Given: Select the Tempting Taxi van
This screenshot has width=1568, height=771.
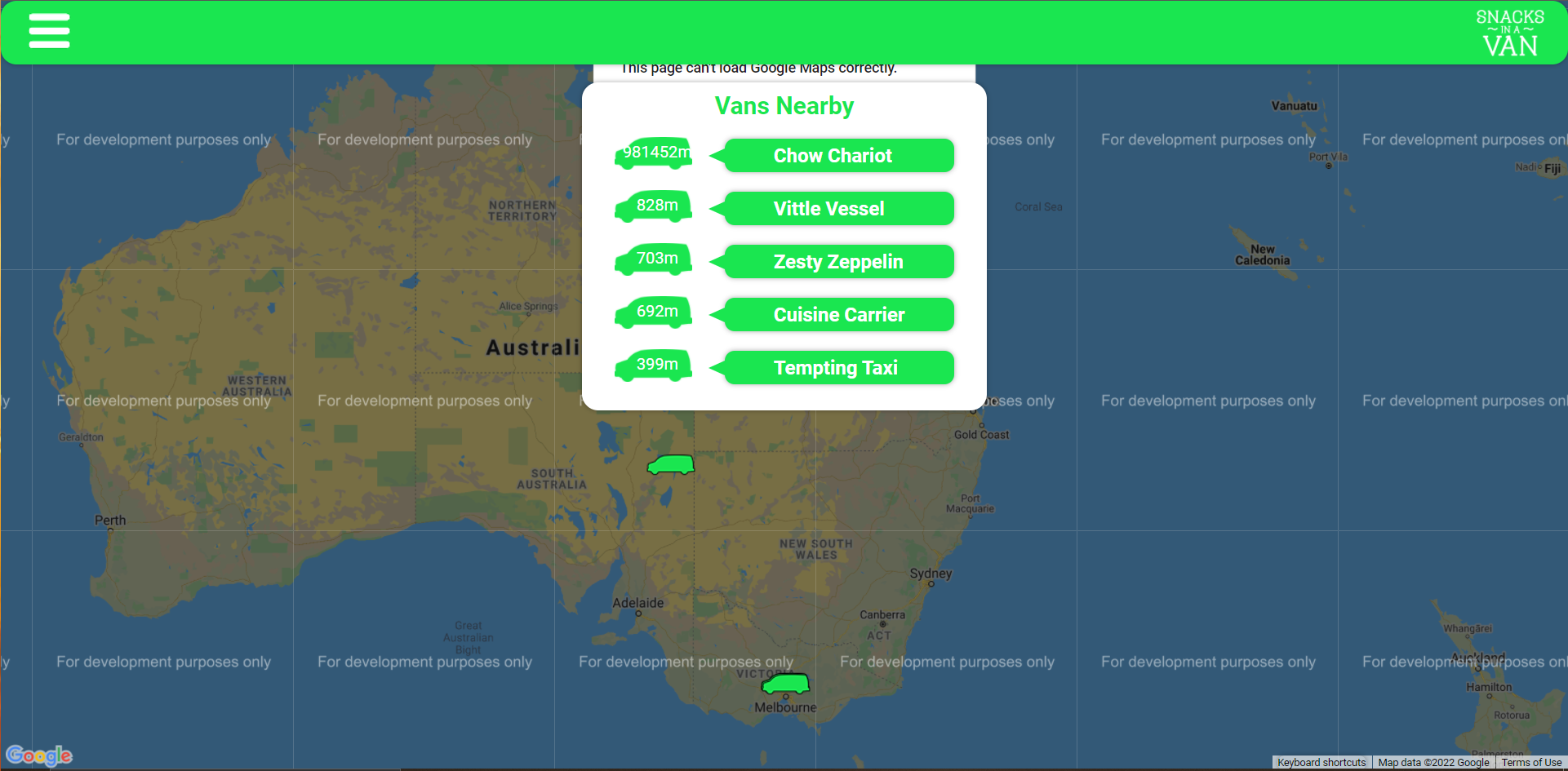Looking at the screenshot, I should pos(837,367).
